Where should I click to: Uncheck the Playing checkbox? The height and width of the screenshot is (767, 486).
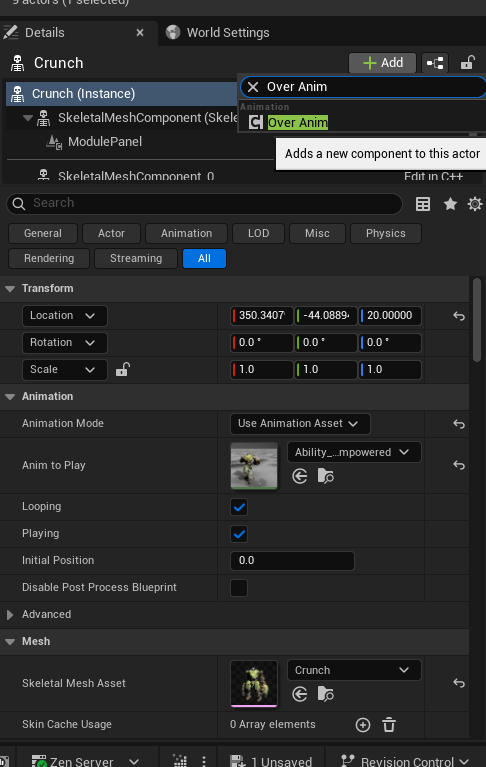point(239,534)
